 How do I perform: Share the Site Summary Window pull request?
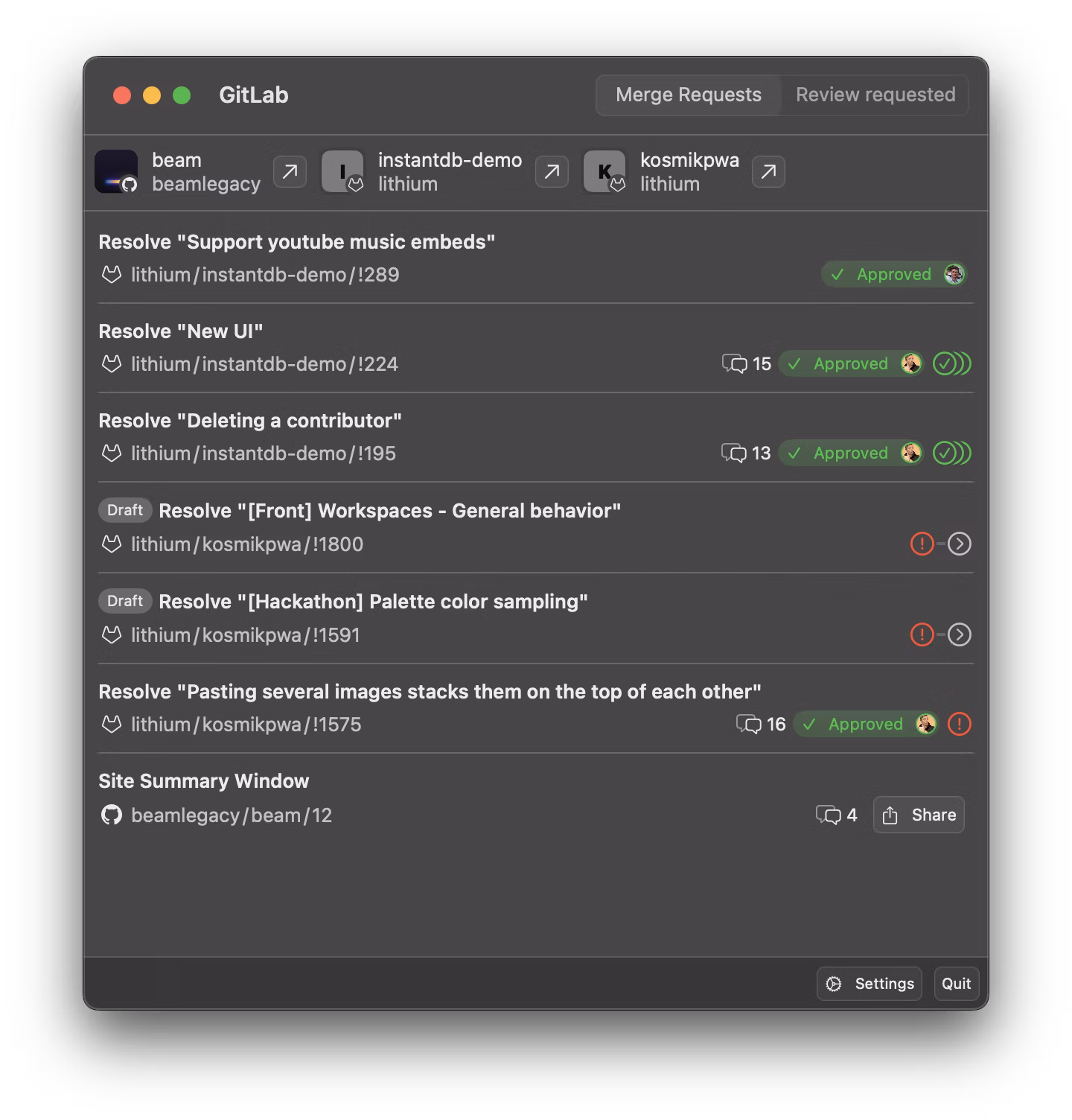tap(919, 815)
